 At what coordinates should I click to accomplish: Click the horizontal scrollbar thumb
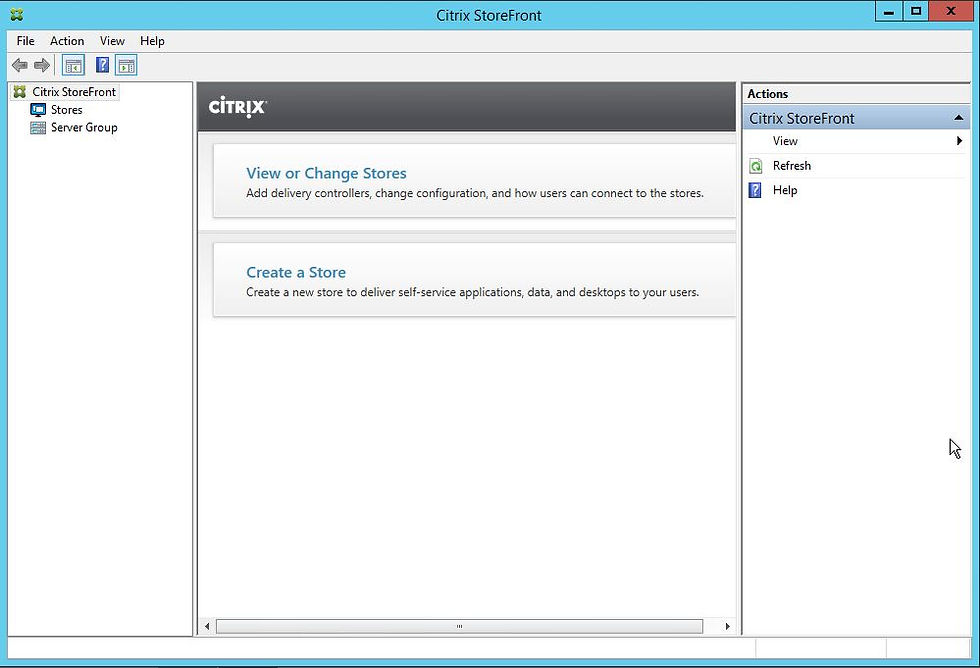[459, 626]
